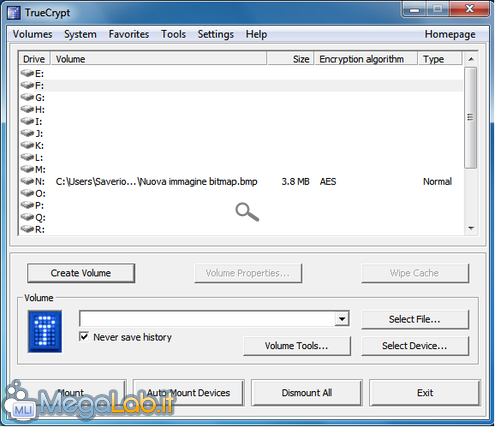Screen dimensions: 495x427
Task: Select the F: drive icon
Action: point(27,85)
